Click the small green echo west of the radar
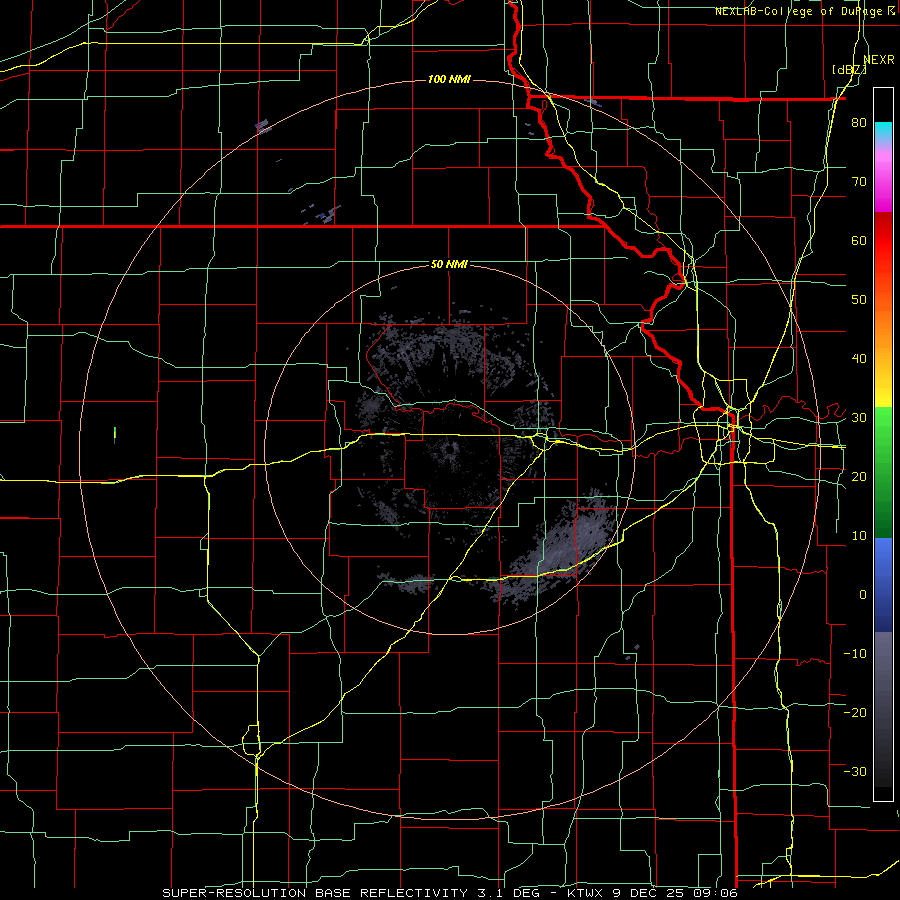Viewport: 900px width, 900px height. [115, 434]
